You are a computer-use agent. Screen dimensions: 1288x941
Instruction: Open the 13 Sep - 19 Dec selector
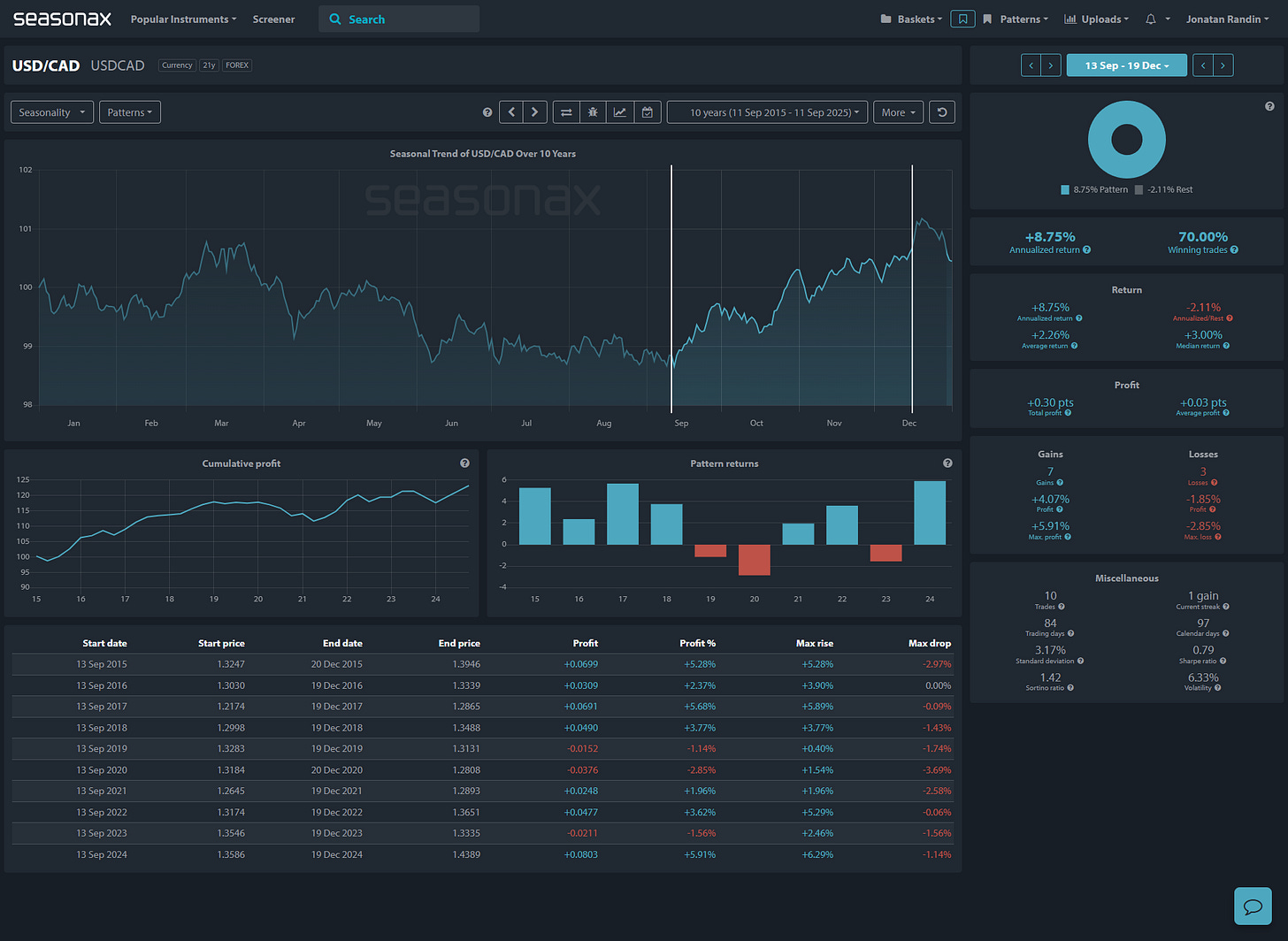tap(1126, 65)
